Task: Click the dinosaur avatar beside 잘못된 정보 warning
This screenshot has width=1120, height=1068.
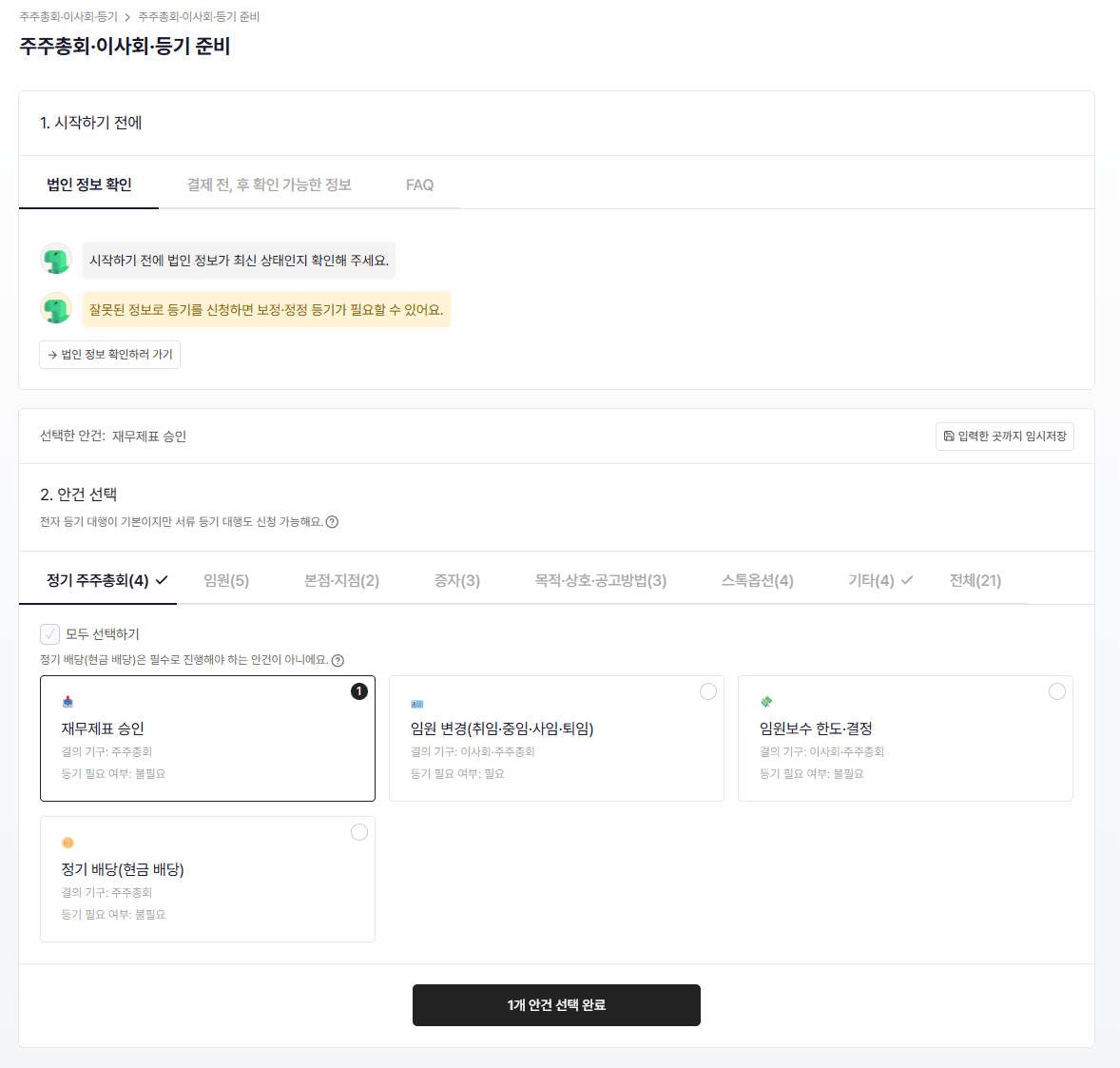Action: click(56, 309)
